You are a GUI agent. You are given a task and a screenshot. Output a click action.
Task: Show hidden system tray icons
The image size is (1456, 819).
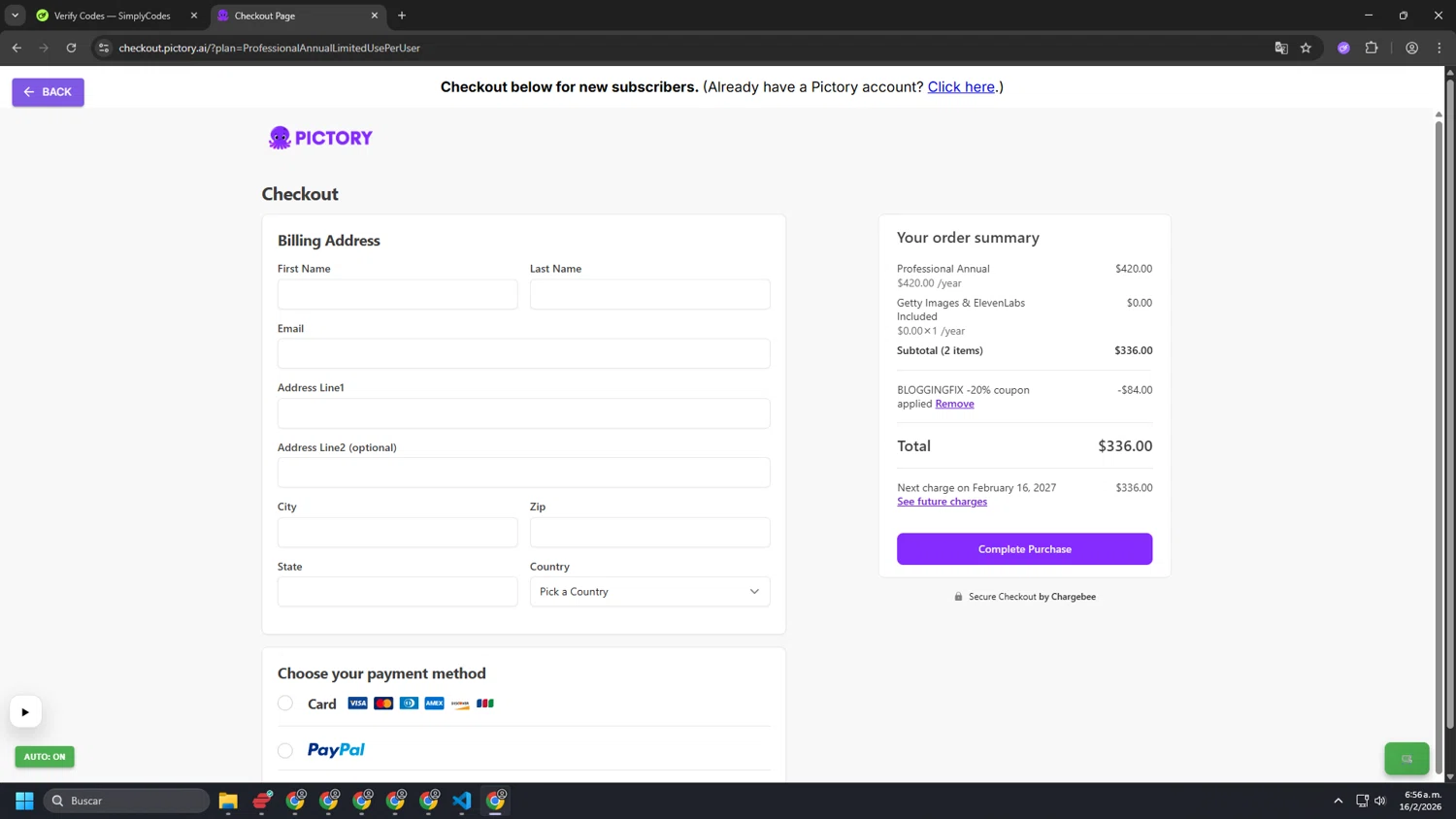(1338, 801)
